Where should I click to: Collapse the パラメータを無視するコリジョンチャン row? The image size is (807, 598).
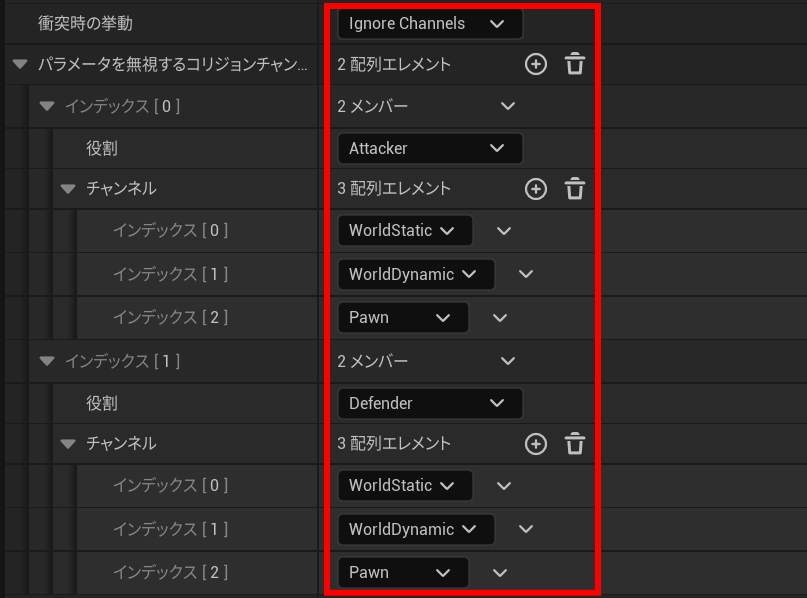[20, 65]
